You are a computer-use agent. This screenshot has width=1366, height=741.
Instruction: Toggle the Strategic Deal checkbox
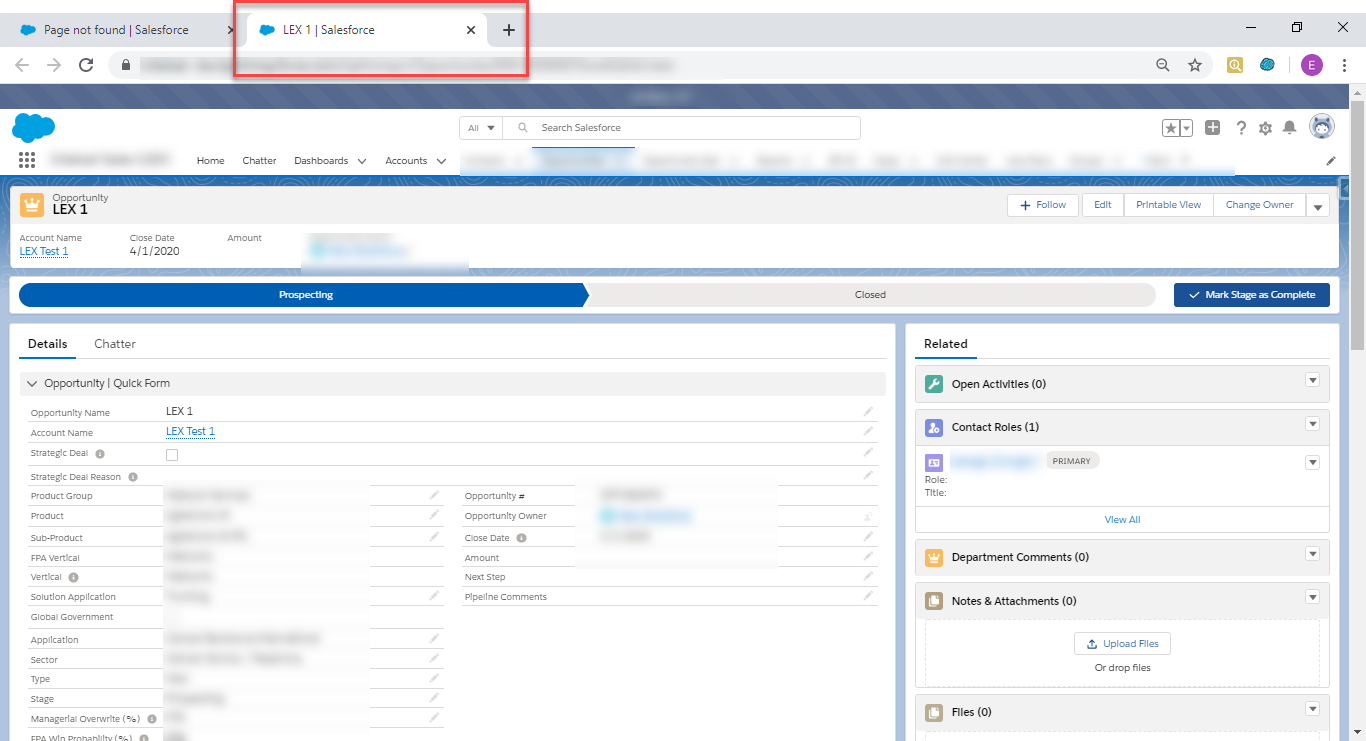click(x=172, y=455)
